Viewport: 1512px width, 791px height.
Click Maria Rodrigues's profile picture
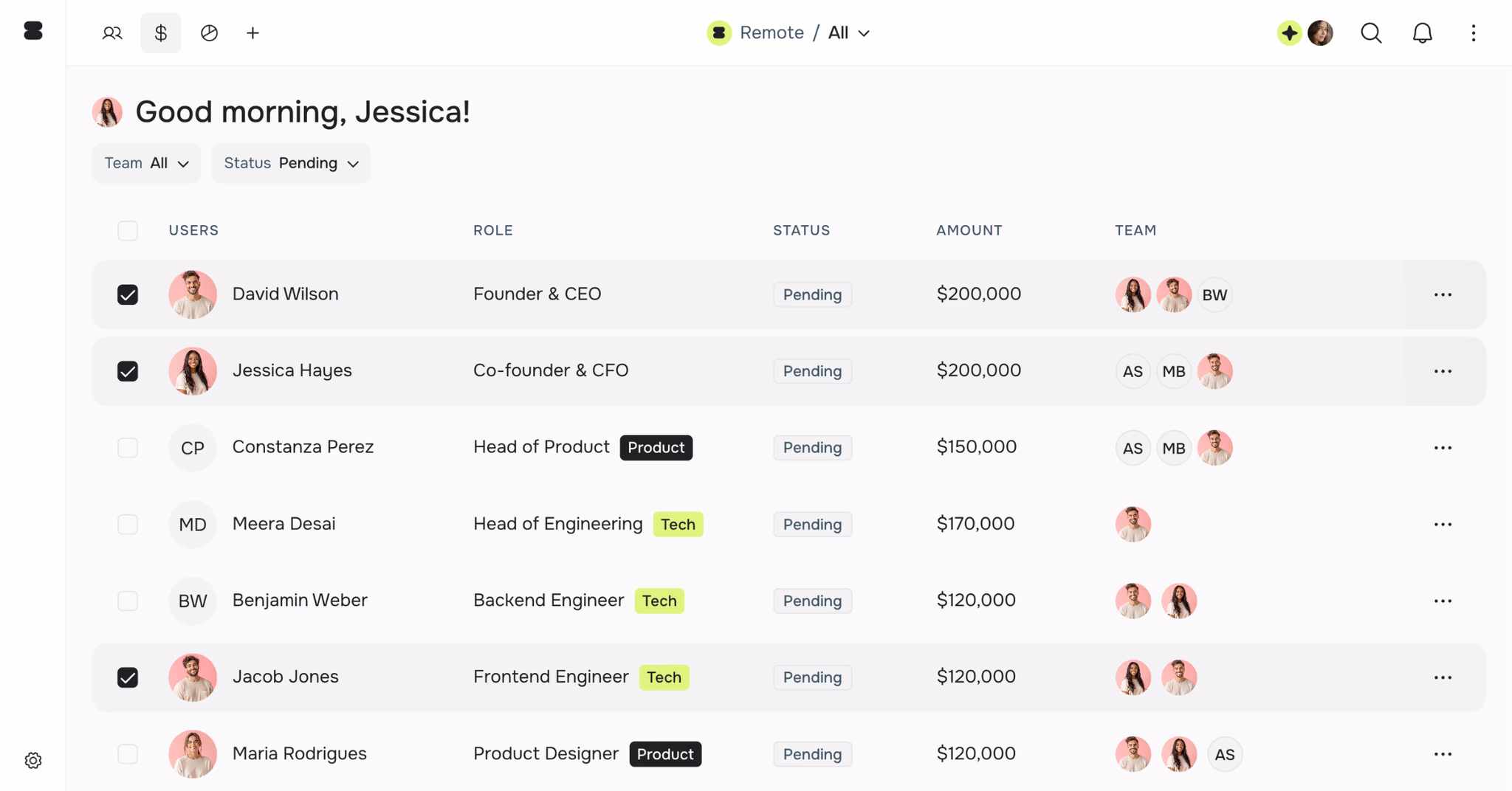(193, 753)
